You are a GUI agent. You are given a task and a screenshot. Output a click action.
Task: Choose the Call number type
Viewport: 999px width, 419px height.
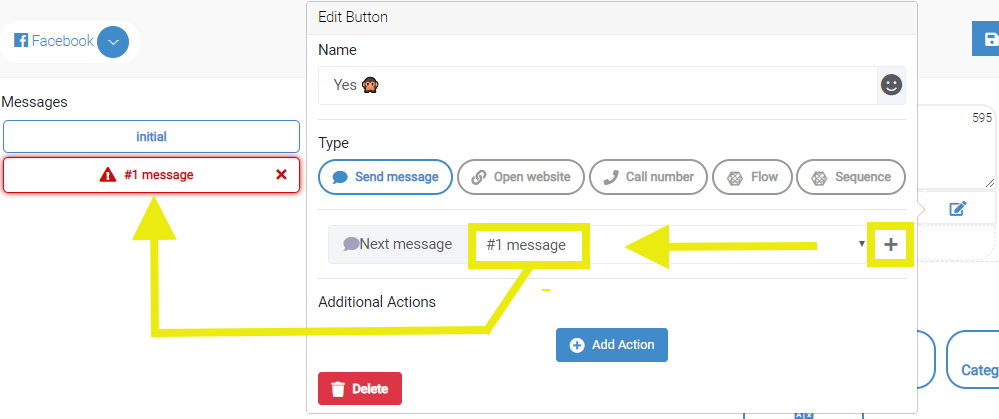tap(649, 177)
